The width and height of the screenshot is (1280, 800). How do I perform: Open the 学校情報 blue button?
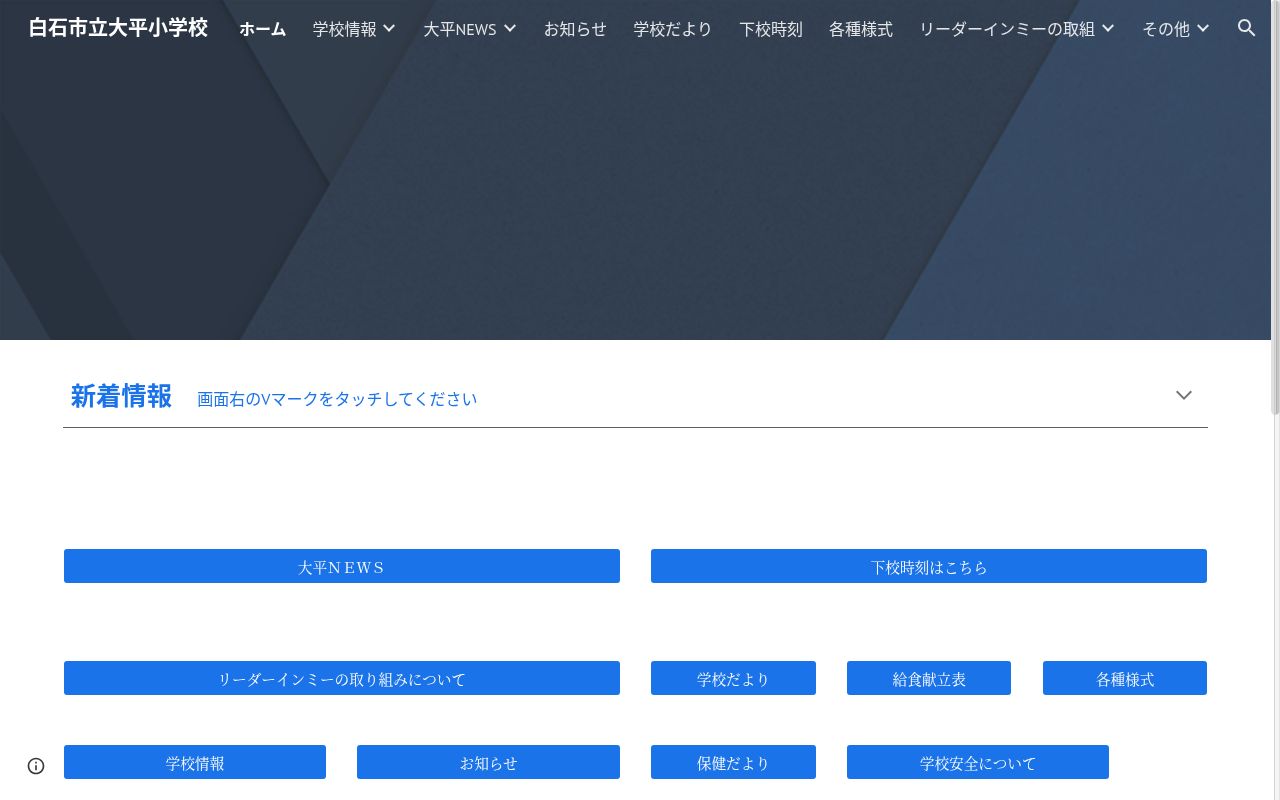[x=195, y=762]
